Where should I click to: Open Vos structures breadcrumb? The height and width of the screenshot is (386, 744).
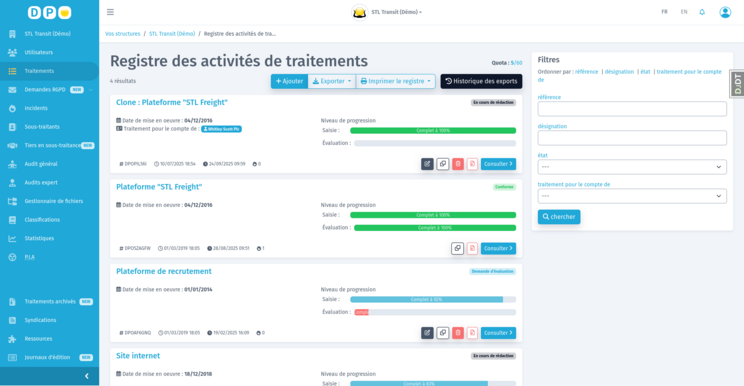(122, 34)
